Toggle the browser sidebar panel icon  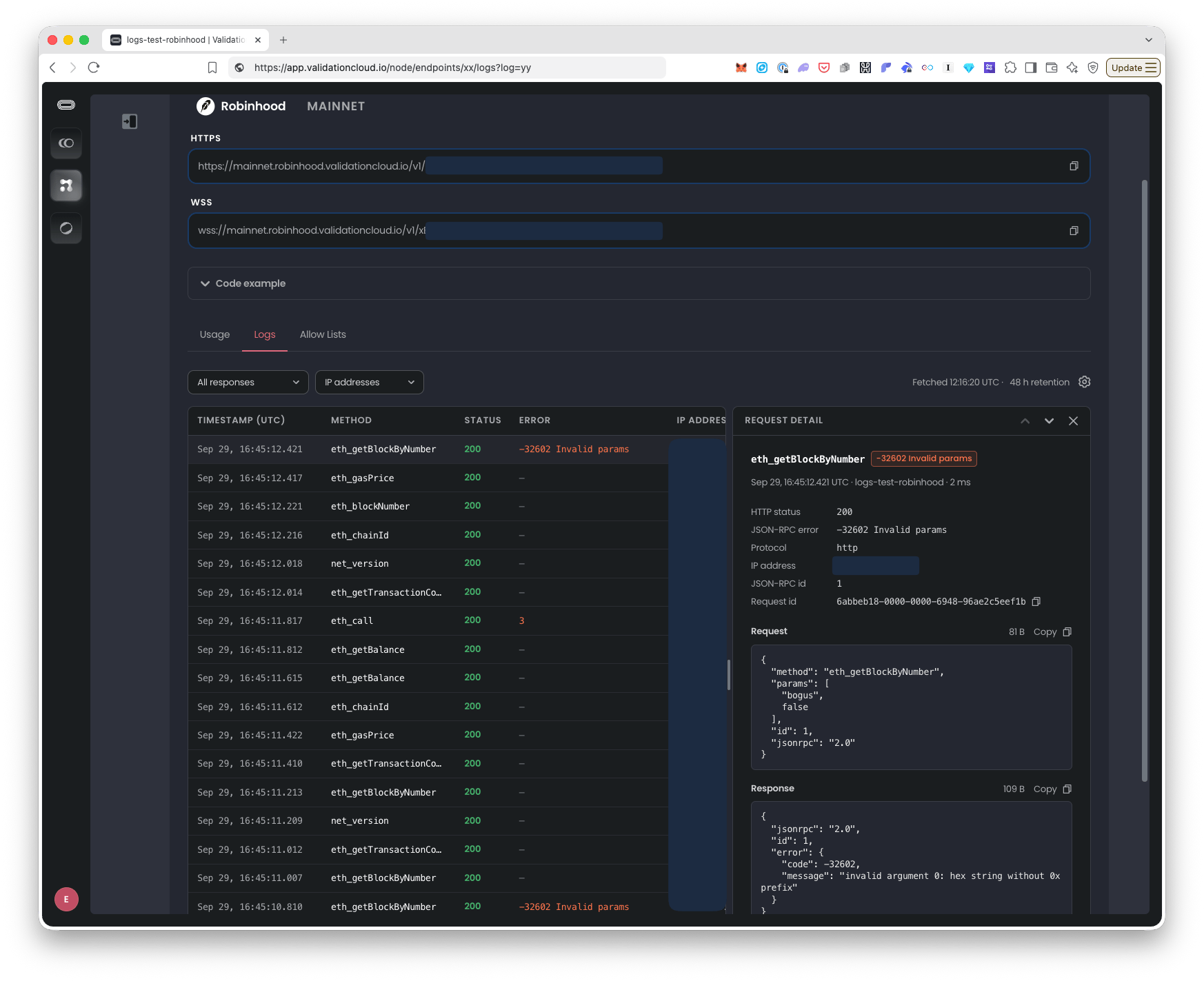tap(1031, 68)
